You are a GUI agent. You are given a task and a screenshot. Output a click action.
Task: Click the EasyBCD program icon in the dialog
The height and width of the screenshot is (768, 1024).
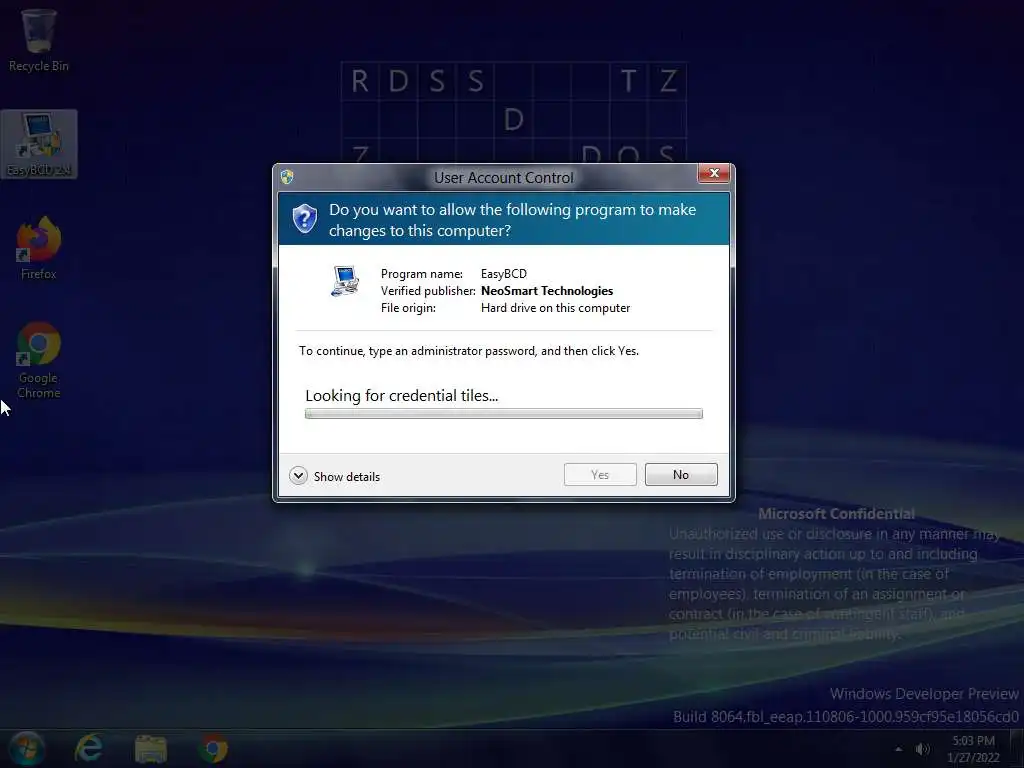(345, 281)
